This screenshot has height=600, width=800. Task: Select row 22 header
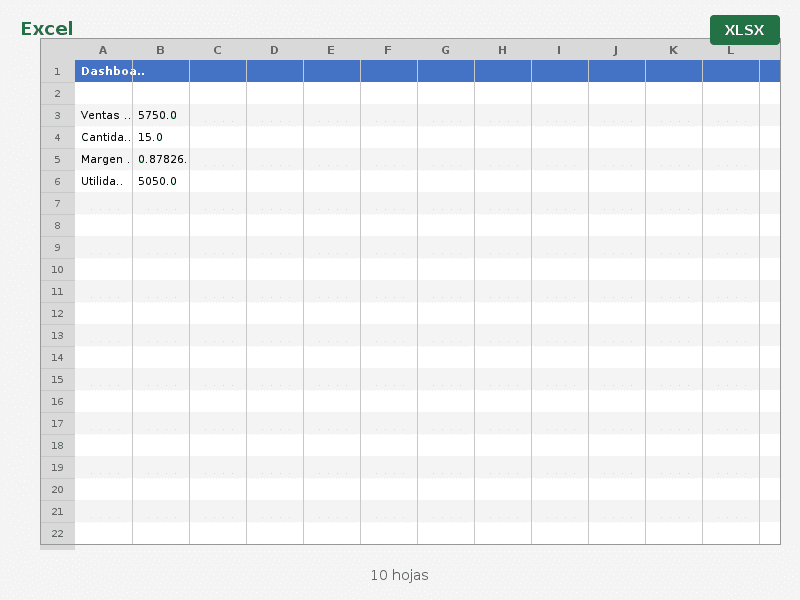[x=57, y=533]
